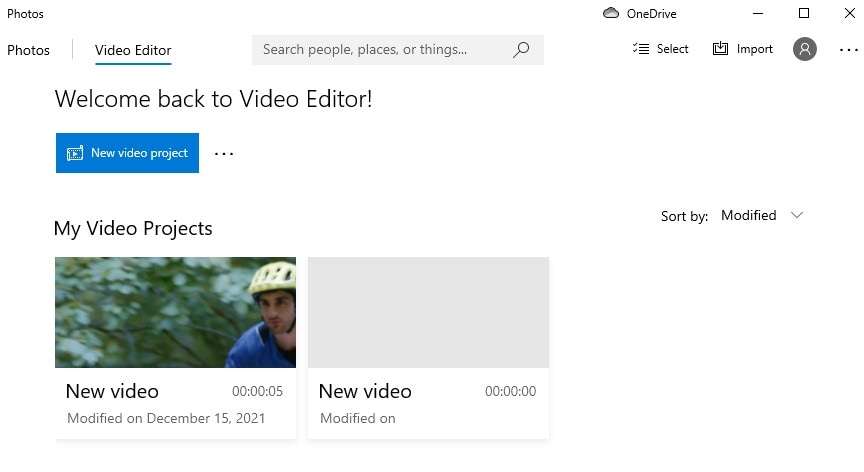Image resolution: width=864 pixels, height=472 pixels.
Task: Click the film icon on New video project
Action: click(x=75, y=153)
